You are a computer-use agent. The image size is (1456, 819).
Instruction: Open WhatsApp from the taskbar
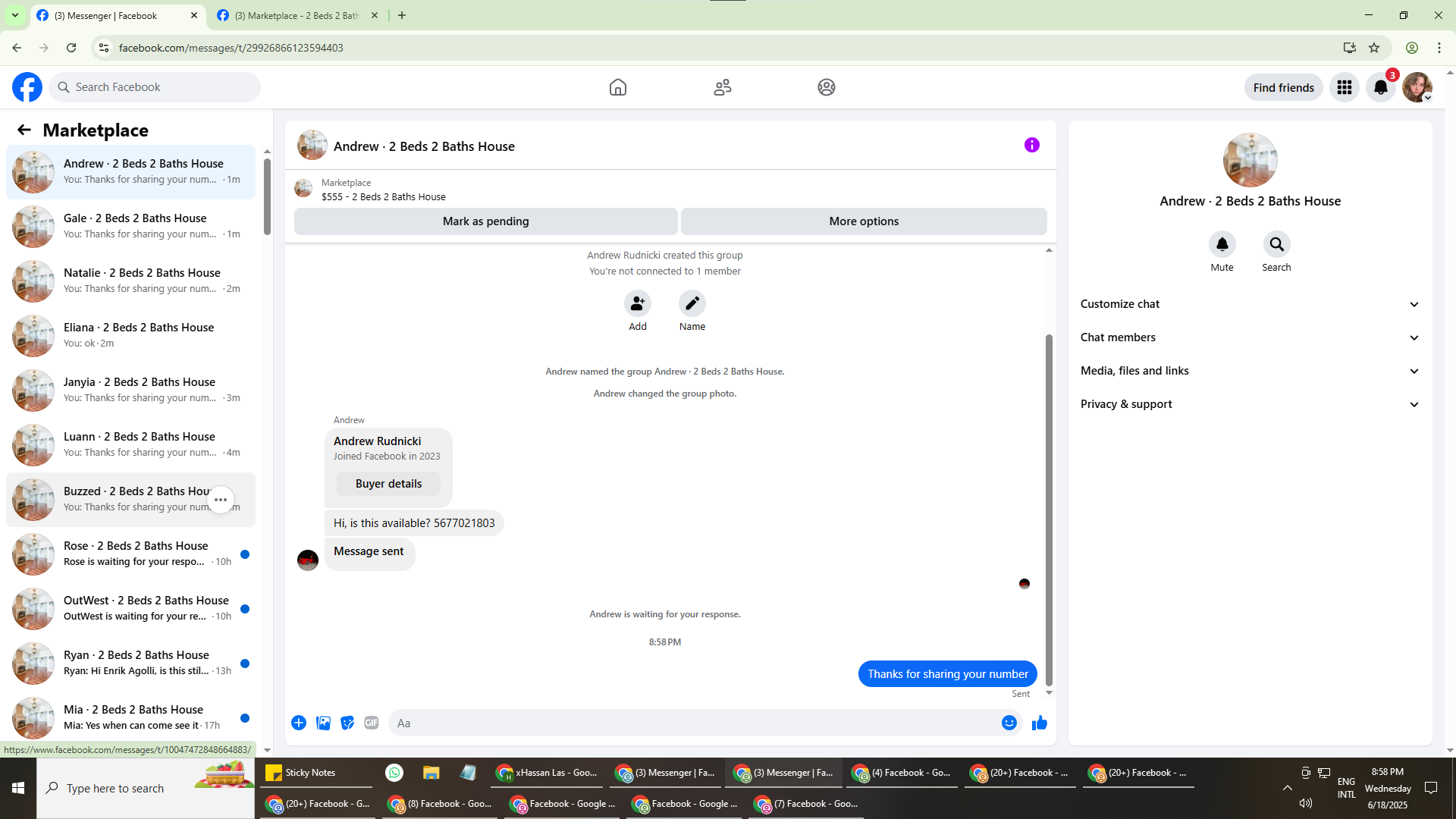[394, 773]
